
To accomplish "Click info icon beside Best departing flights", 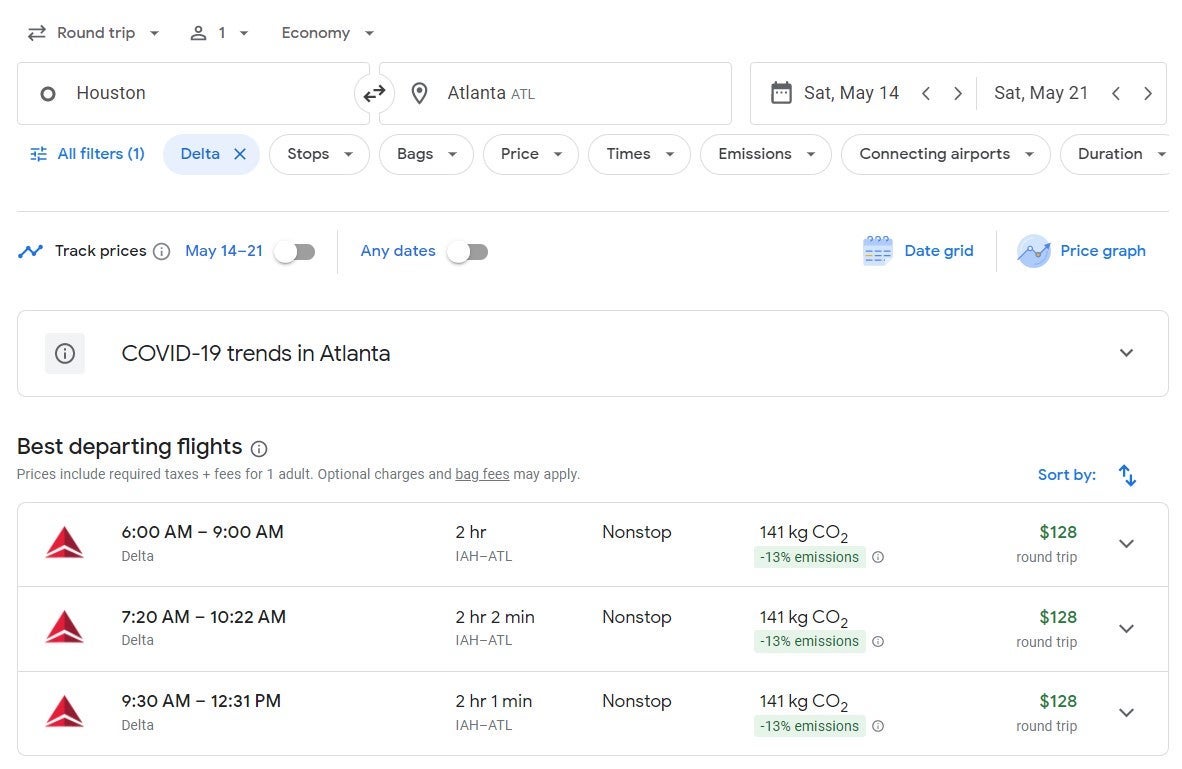I will [259, 448].
